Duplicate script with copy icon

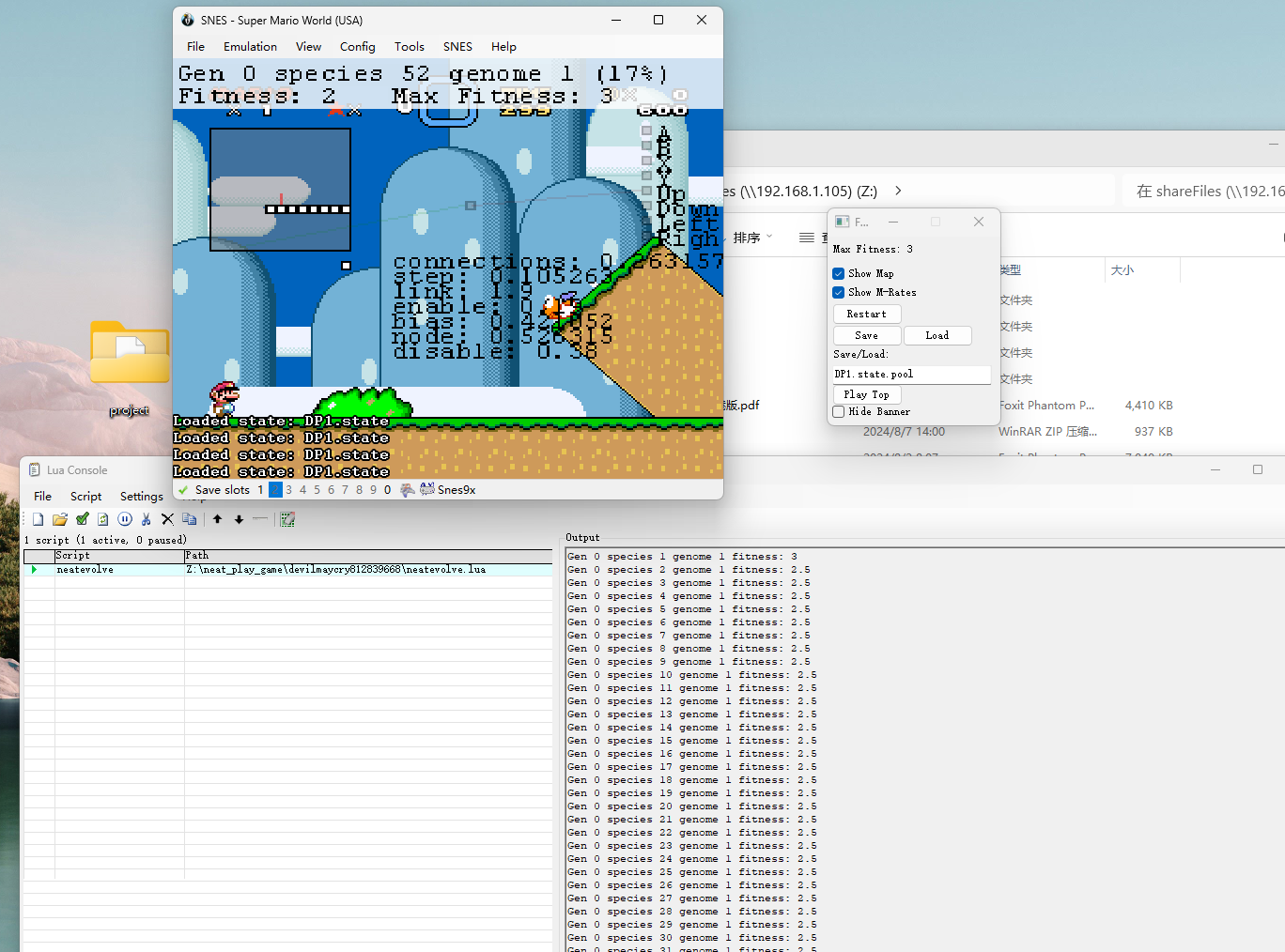coord(190,519)
